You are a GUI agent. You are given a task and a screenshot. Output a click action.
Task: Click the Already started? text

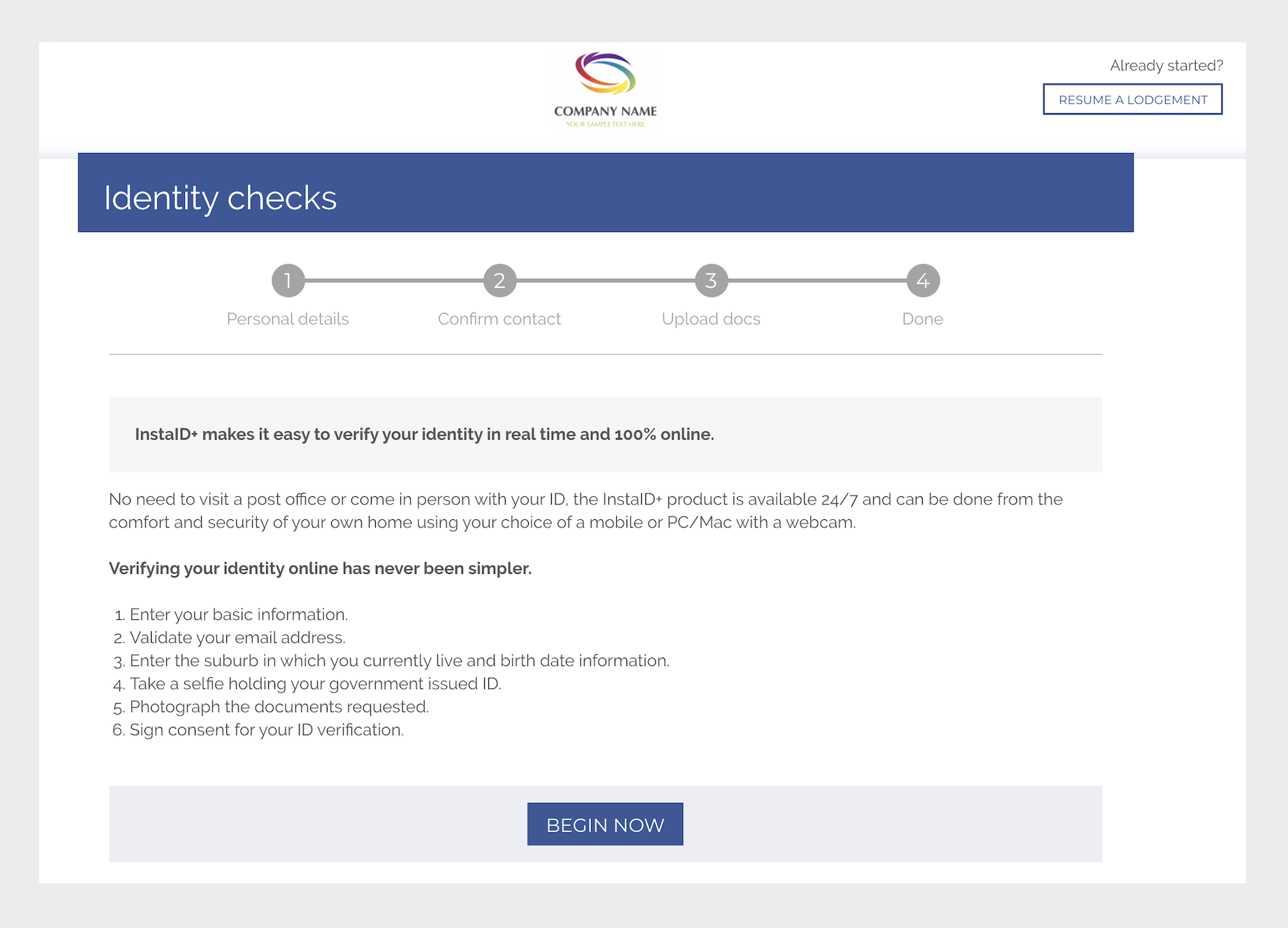(1166, 65)
